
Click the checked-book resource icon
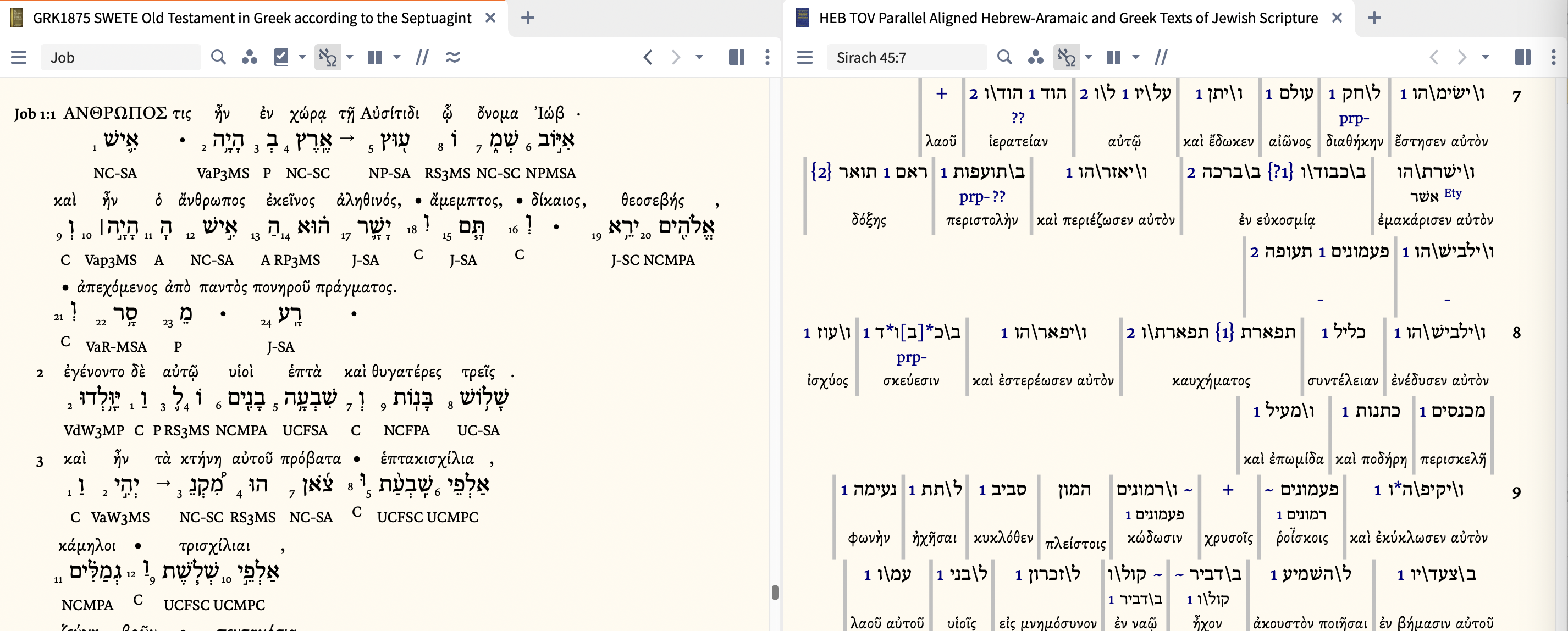click(x=281, y=57)
